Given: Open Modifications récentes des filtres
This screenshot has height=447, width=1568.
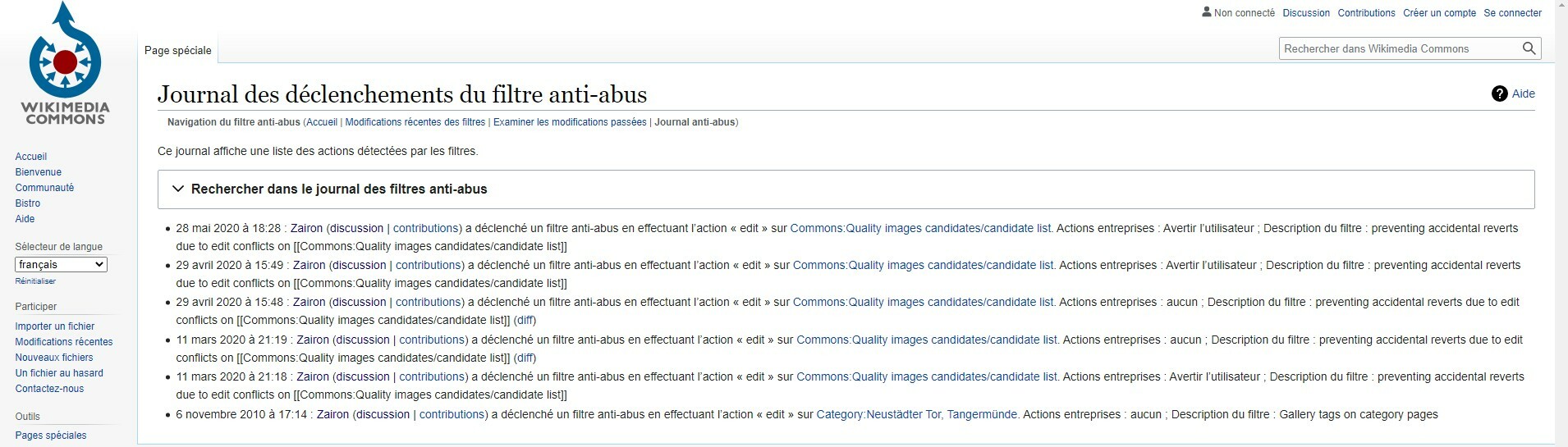Looking at the screenshot, I should [x=415, y=122].
